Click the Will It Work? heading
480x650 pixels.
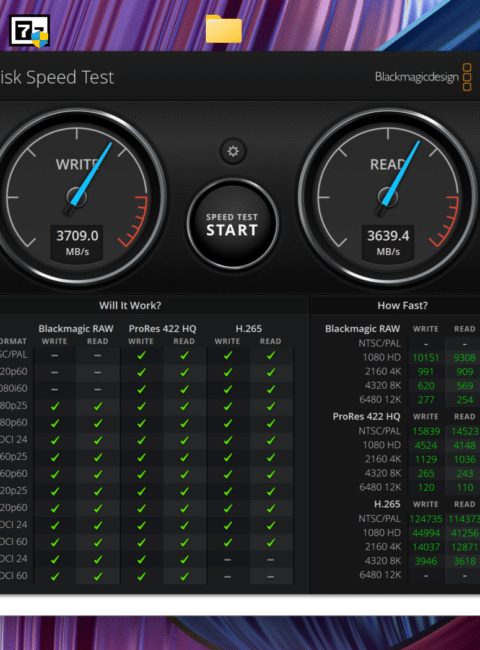pos(130,306)
